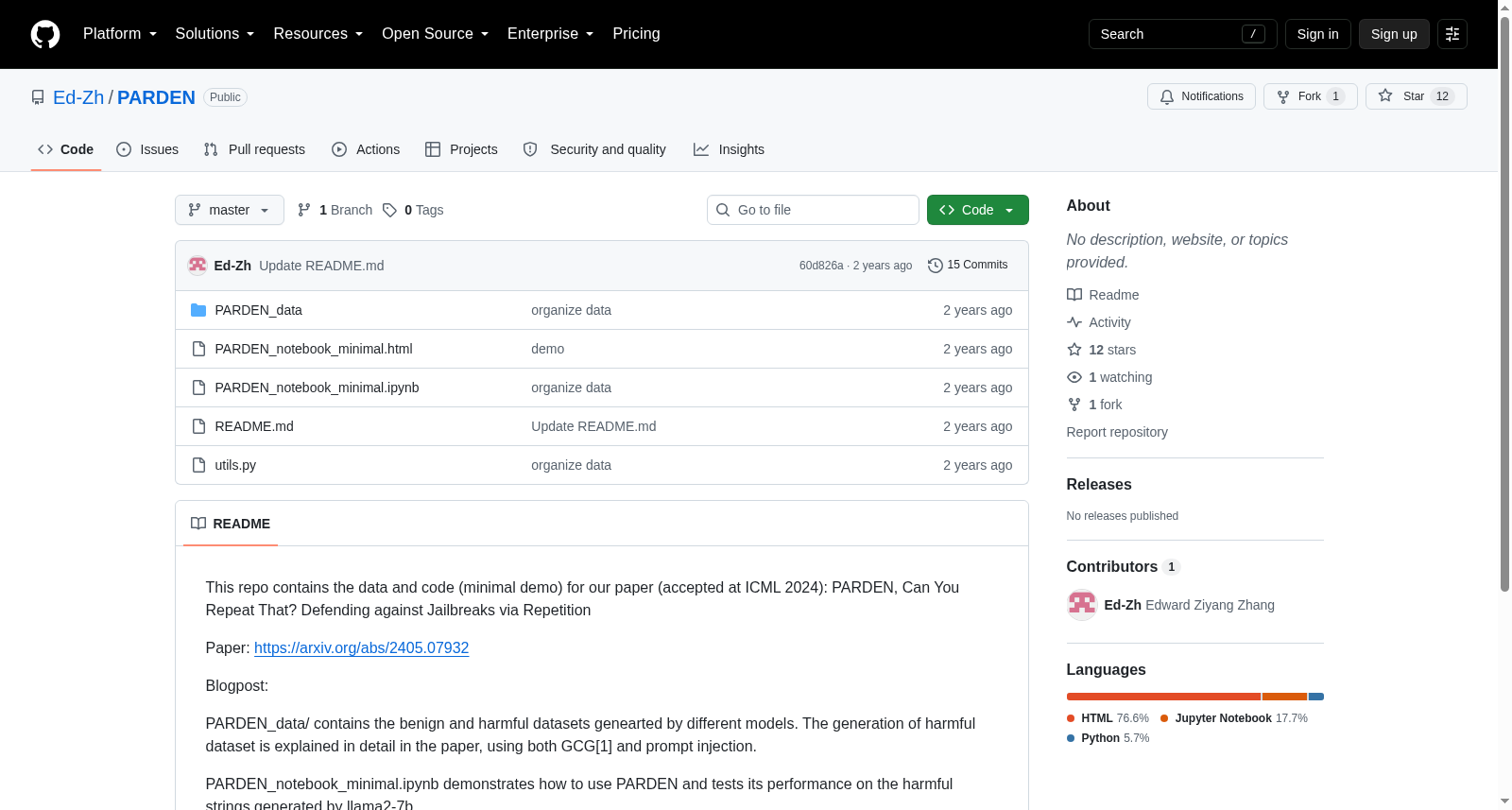The image size is (1512, 810).
Task: Click the commit history clock icon
Action: 936,266
